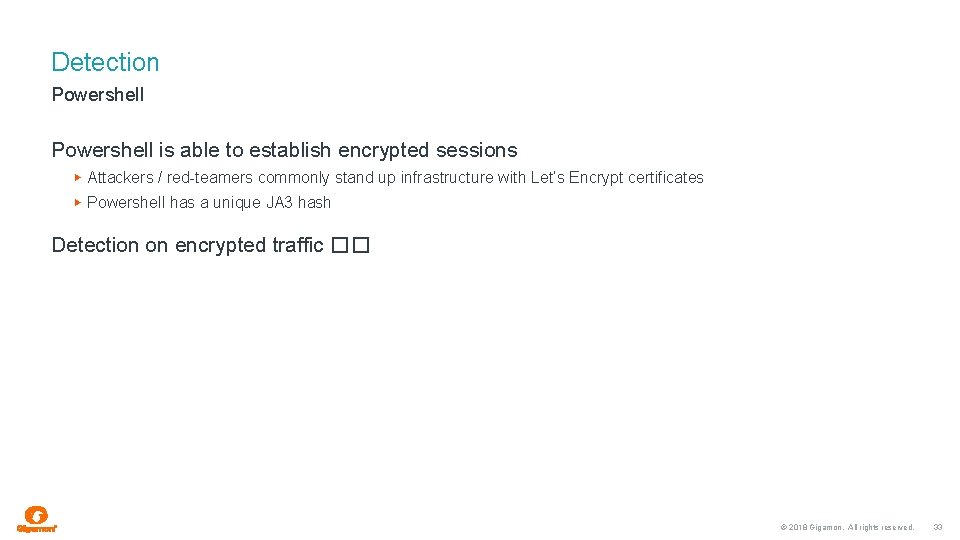
Task: Click the teal Detection slide title
Action: [105, 62]
